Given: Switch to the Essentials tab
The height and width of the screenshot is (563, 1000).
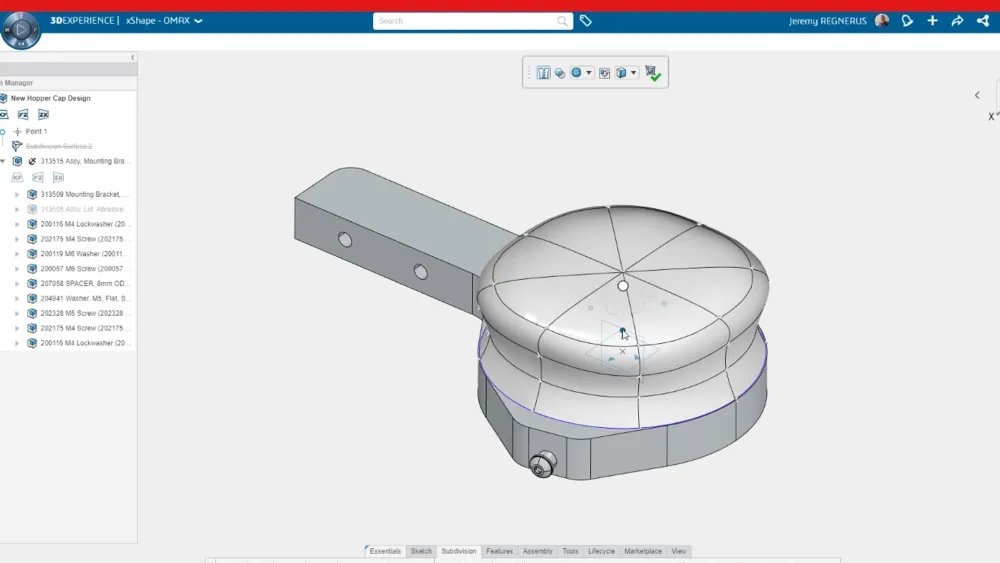Looking at the screenshot, I should pyautogui.click(x=385, y=551).
